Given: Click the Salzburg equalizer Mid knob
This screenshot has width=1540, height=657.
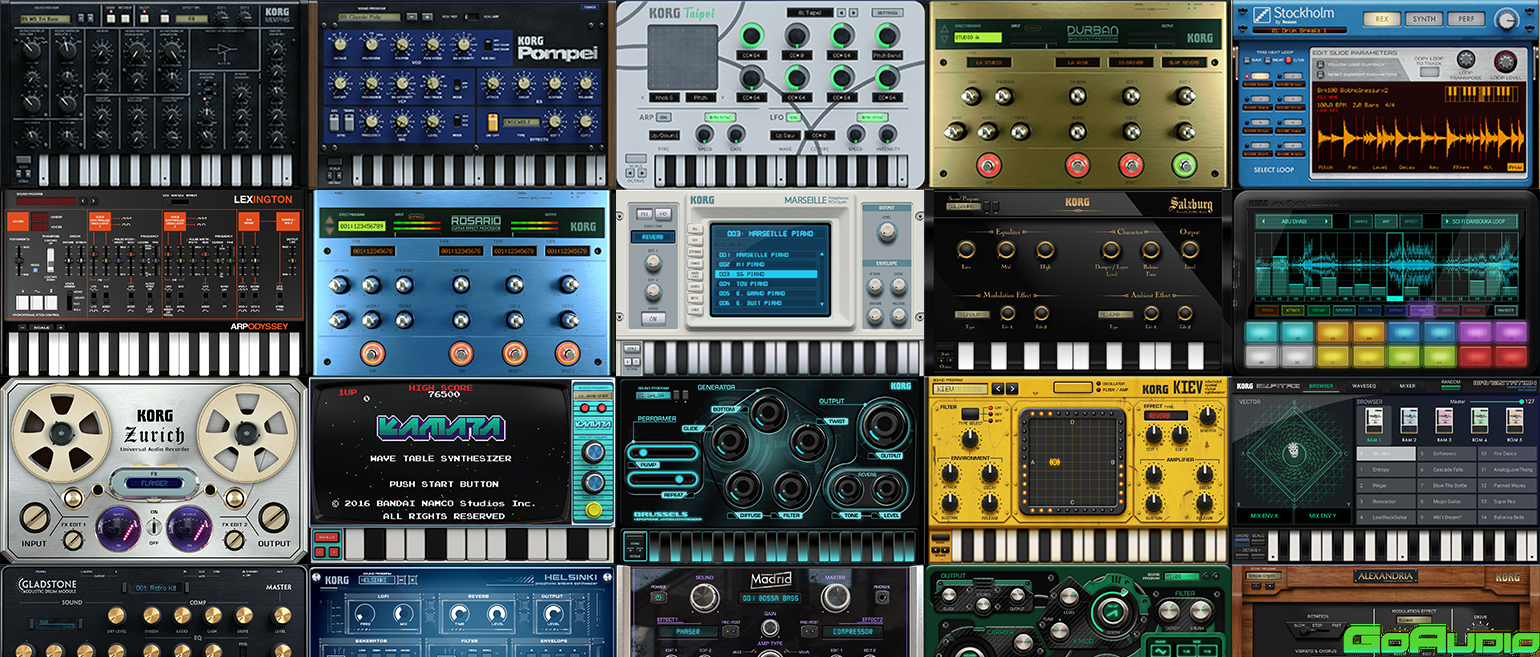Looking at the screenshot, I should [1008, 250].
